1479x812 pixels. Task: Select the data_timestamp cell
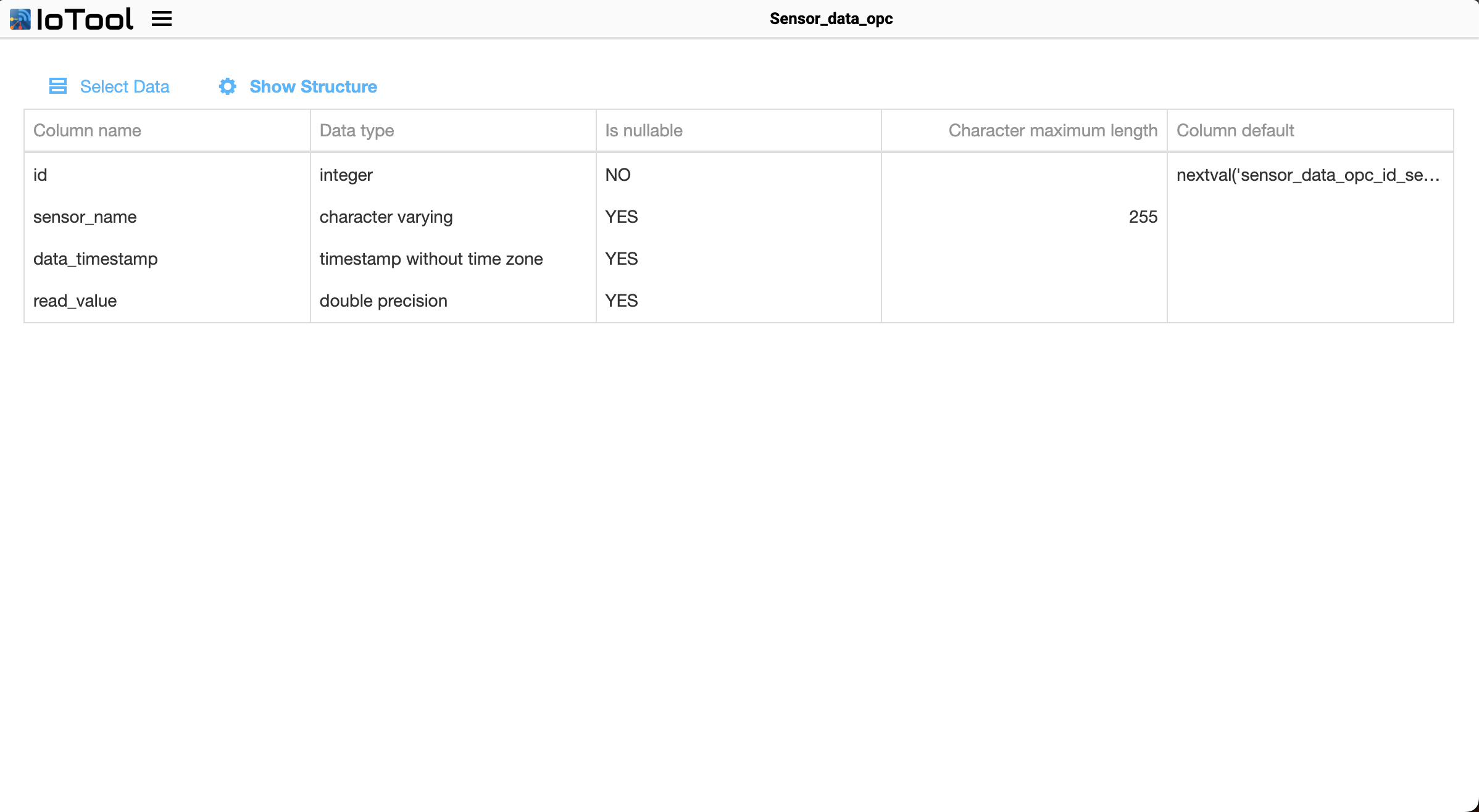point(167,259)
